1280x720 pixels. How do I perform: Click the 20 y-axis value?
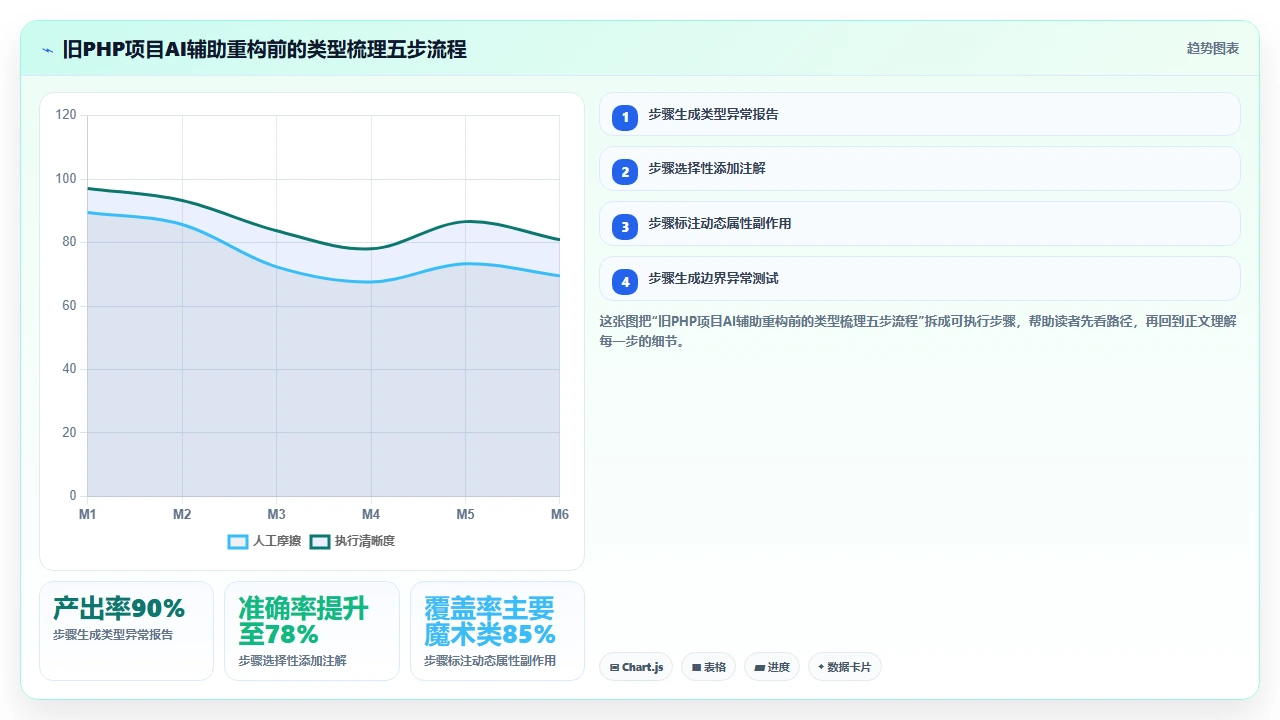point(69,433)
